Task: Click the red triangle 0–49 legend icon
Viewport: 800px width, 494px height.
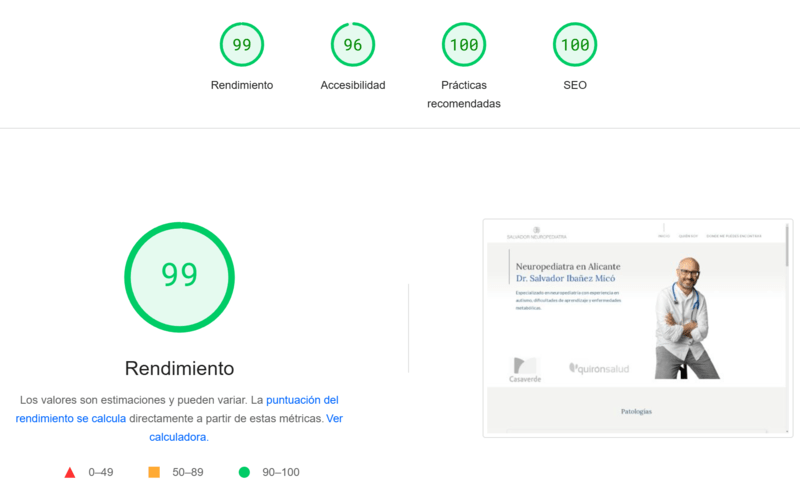Action: [70, 473]
